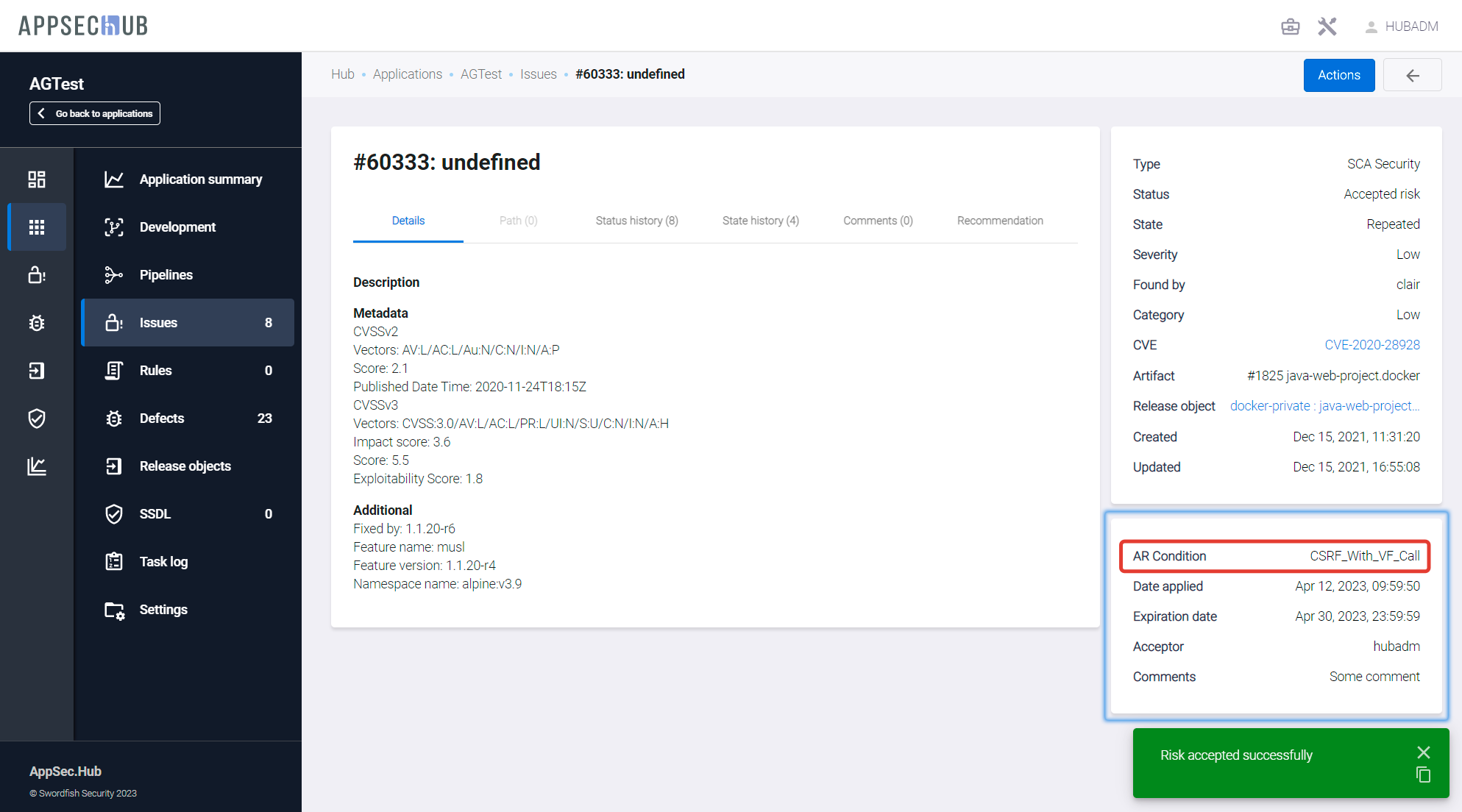
Task: Open the Actions dropdown button
Action: (x=1338, y=75)
